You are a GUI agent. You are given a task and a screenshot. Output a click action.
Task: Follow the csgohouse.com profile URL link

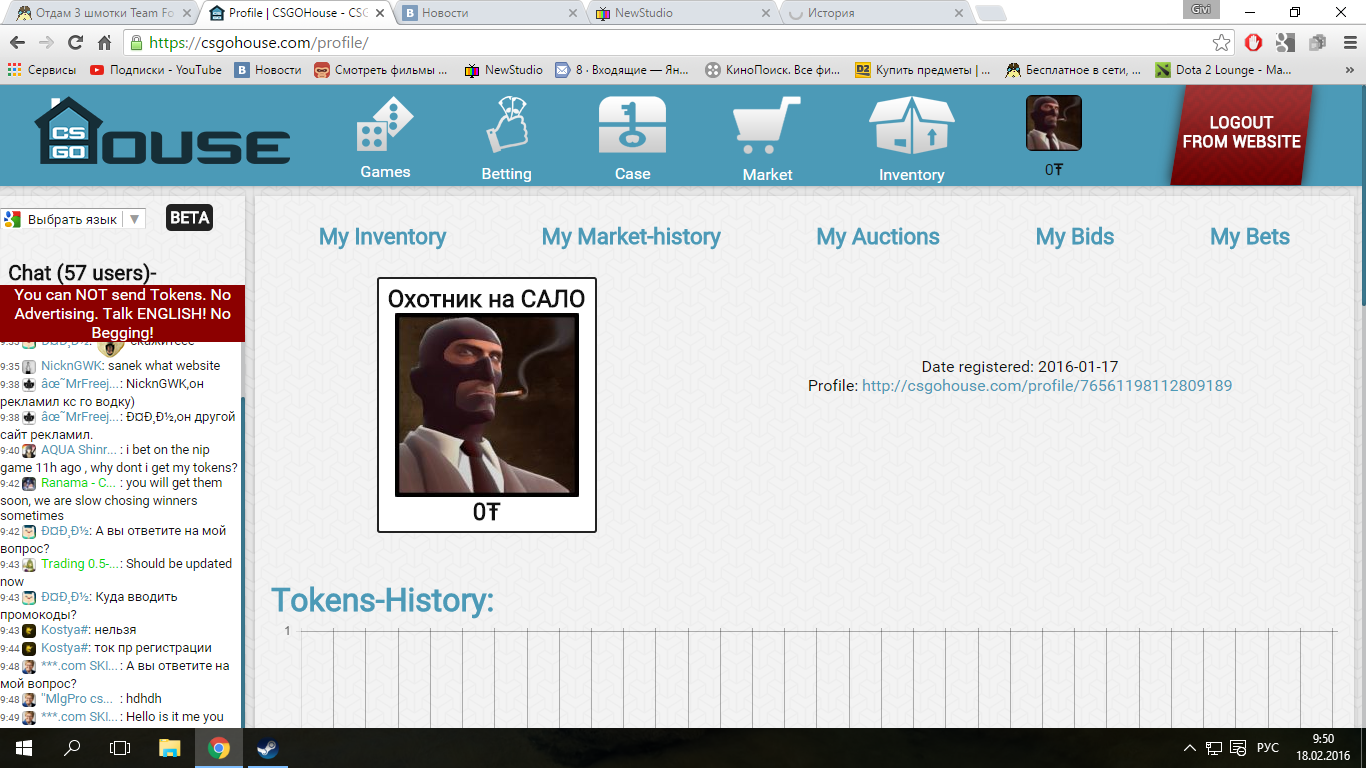point(1047,385)
